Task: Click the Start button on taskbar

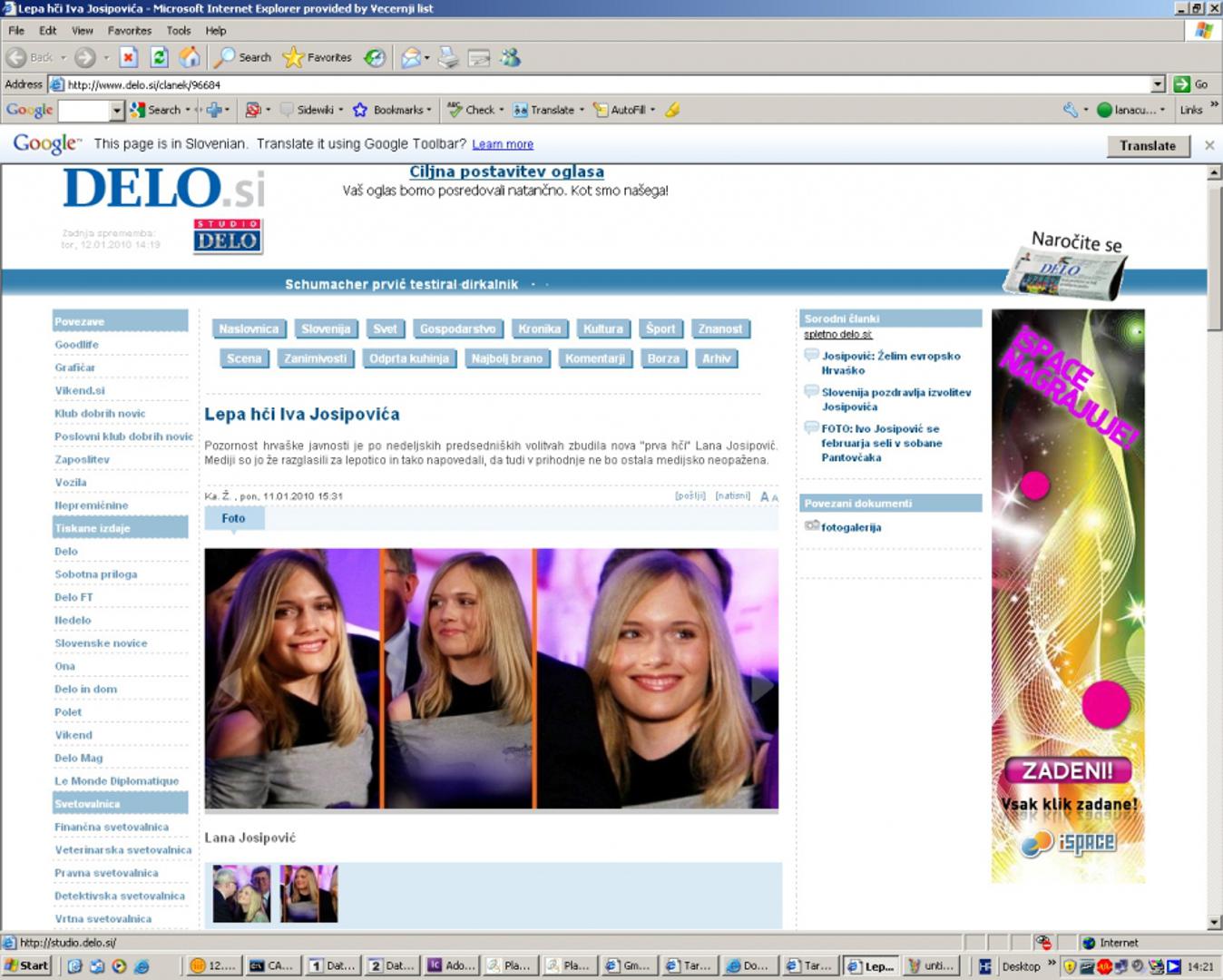Action: (x=26, y=965)
